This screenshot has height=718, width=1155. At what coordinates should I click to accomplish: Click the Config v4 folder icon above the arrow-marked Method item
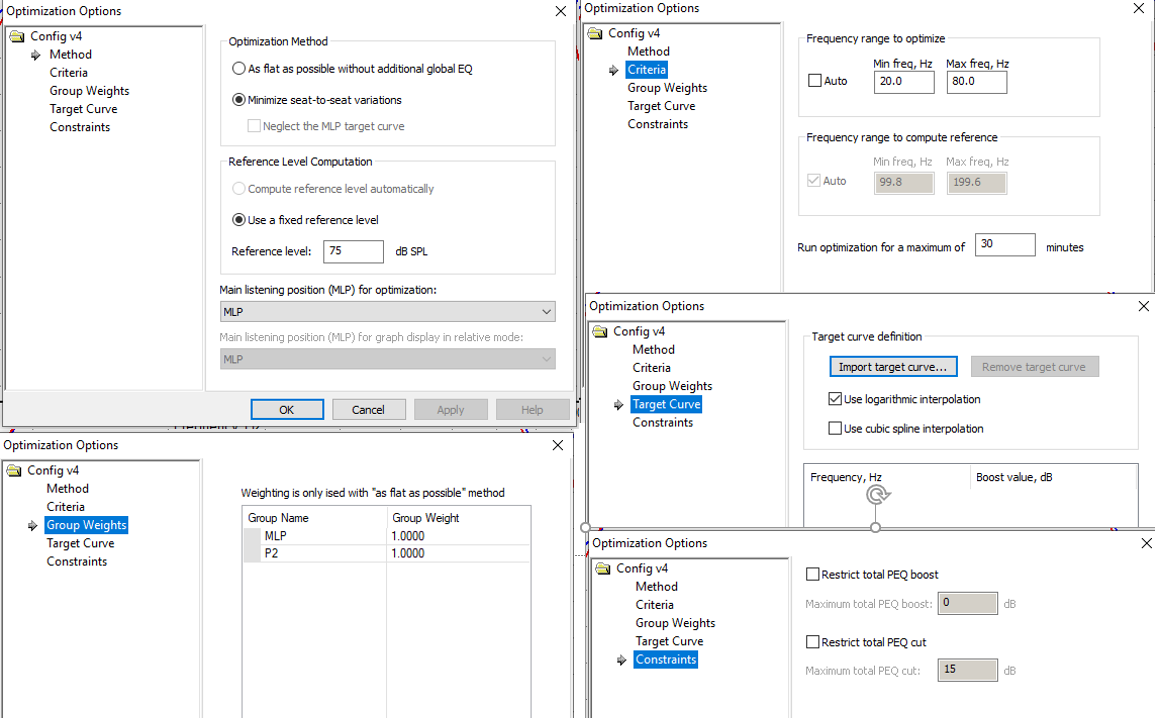tap(17, 37)
